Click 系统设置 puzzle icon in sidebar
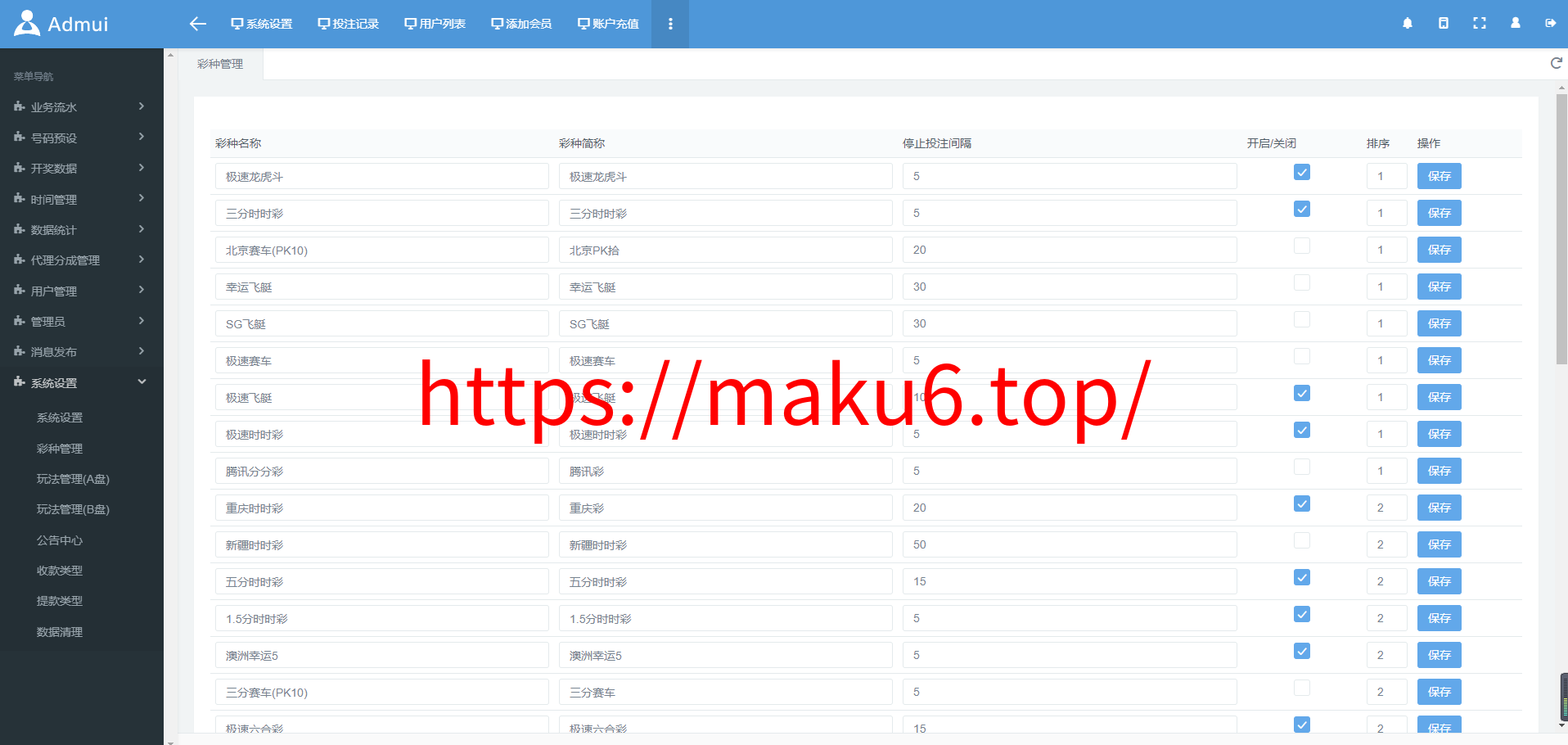This screenshot has width=1568, height=745. coord(20,382)
